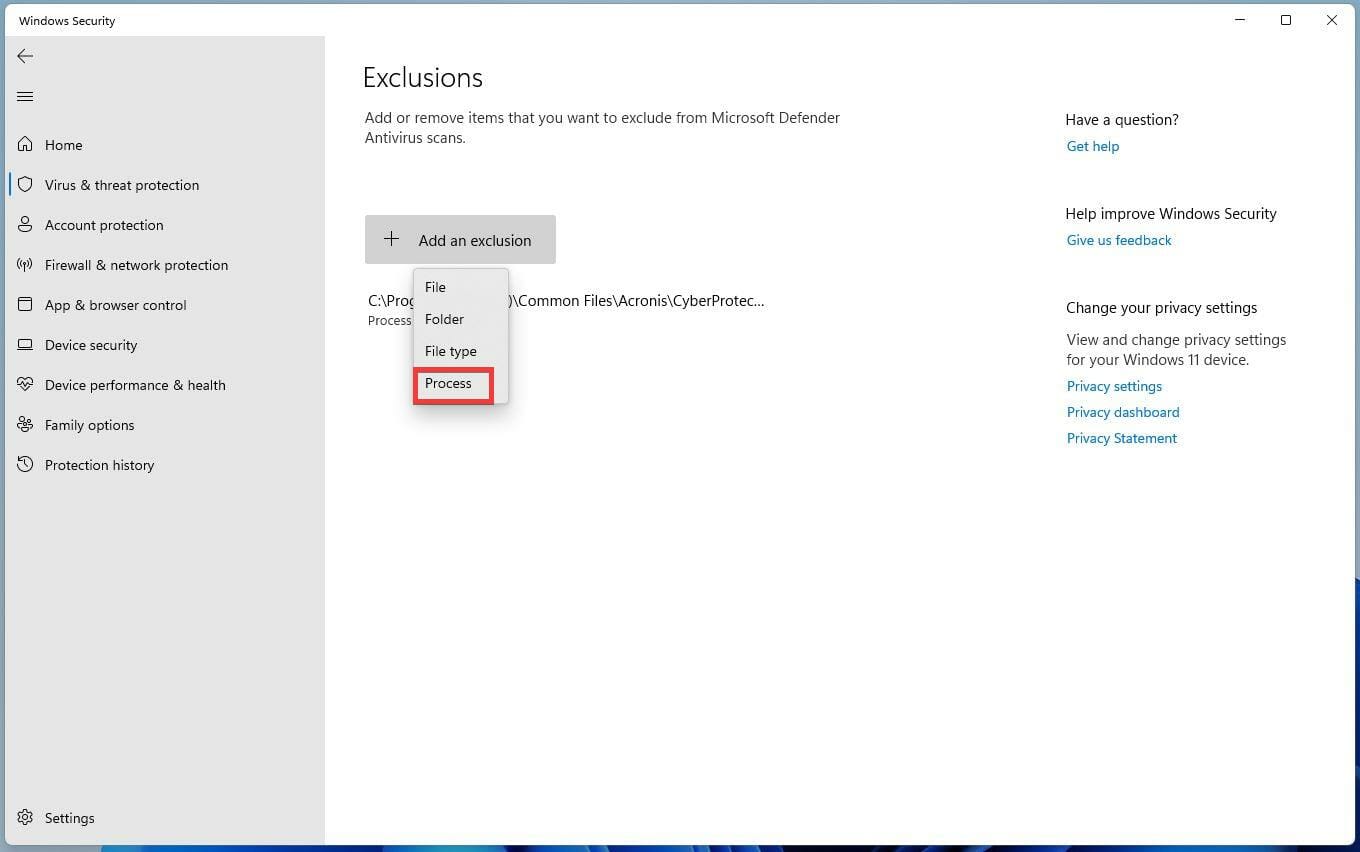Screen dimensions: 1360x852
Task: Click the Settings gear icon
Action: point(25,817)
